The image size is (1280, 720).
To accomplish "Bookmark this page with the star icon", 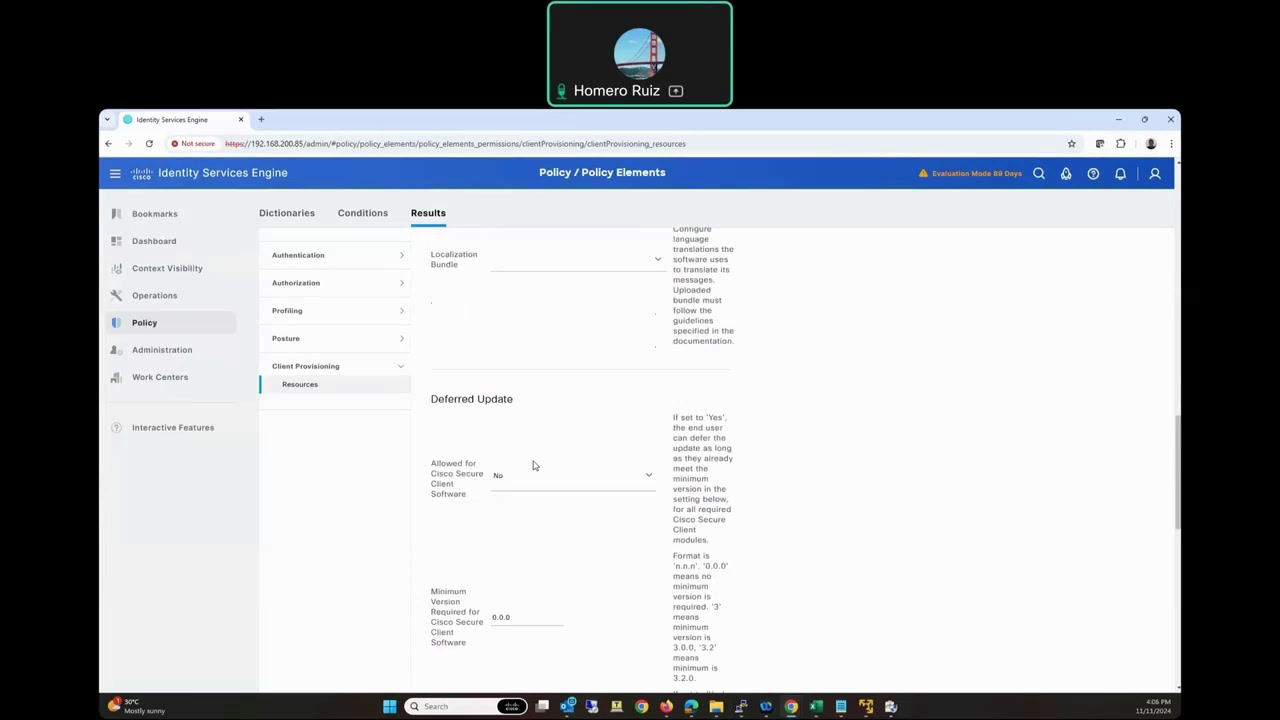I will coord(1072,144).
